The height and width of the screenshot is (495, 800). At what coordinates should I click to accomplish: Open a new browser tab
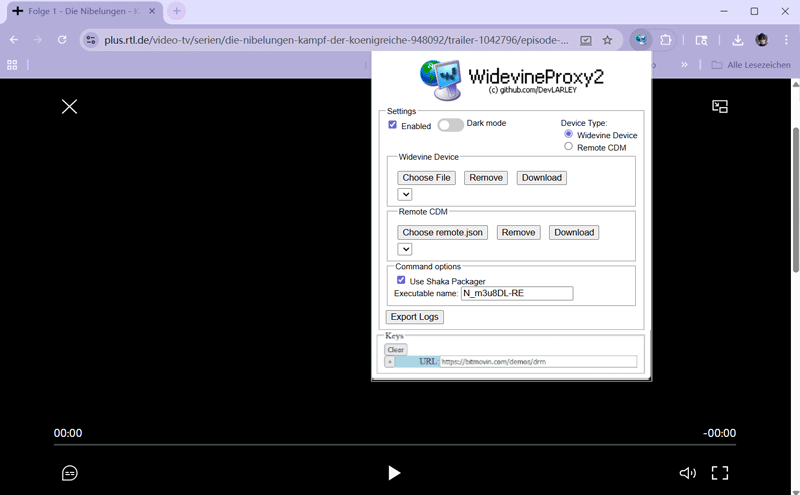(x=177, y=11)
